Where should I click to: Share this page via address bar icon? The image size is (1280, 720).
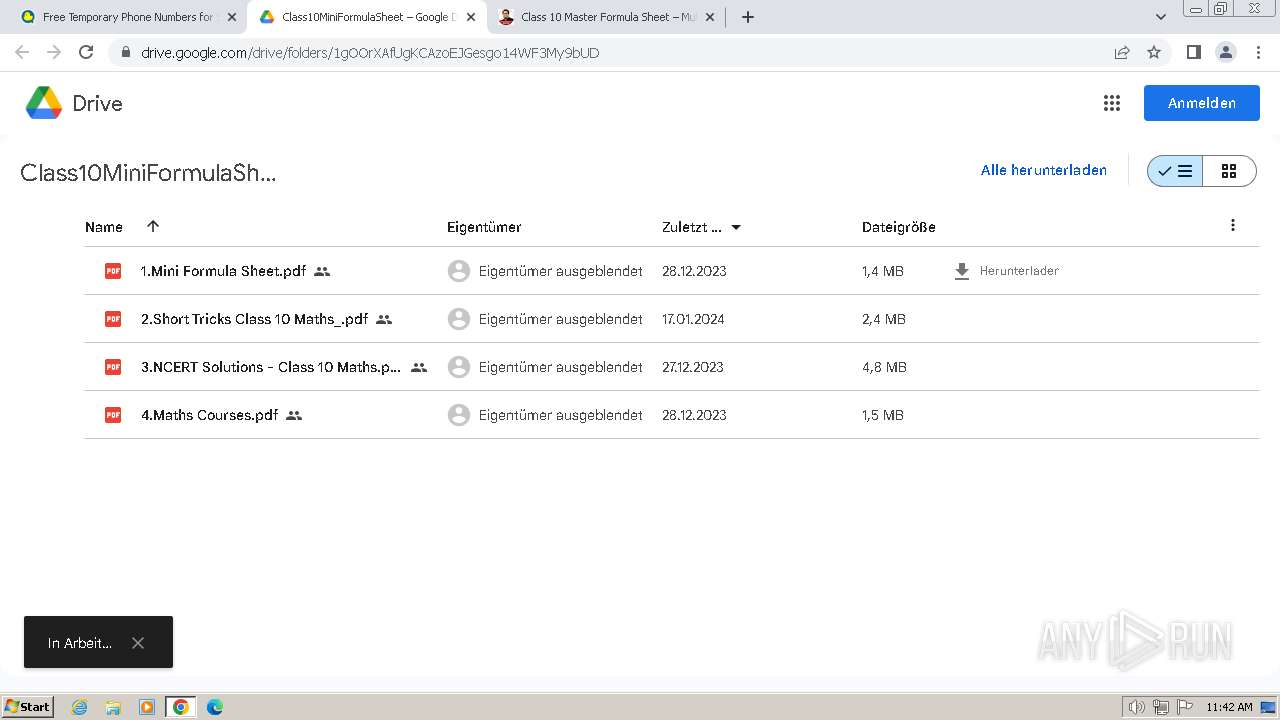(1122, 53)
